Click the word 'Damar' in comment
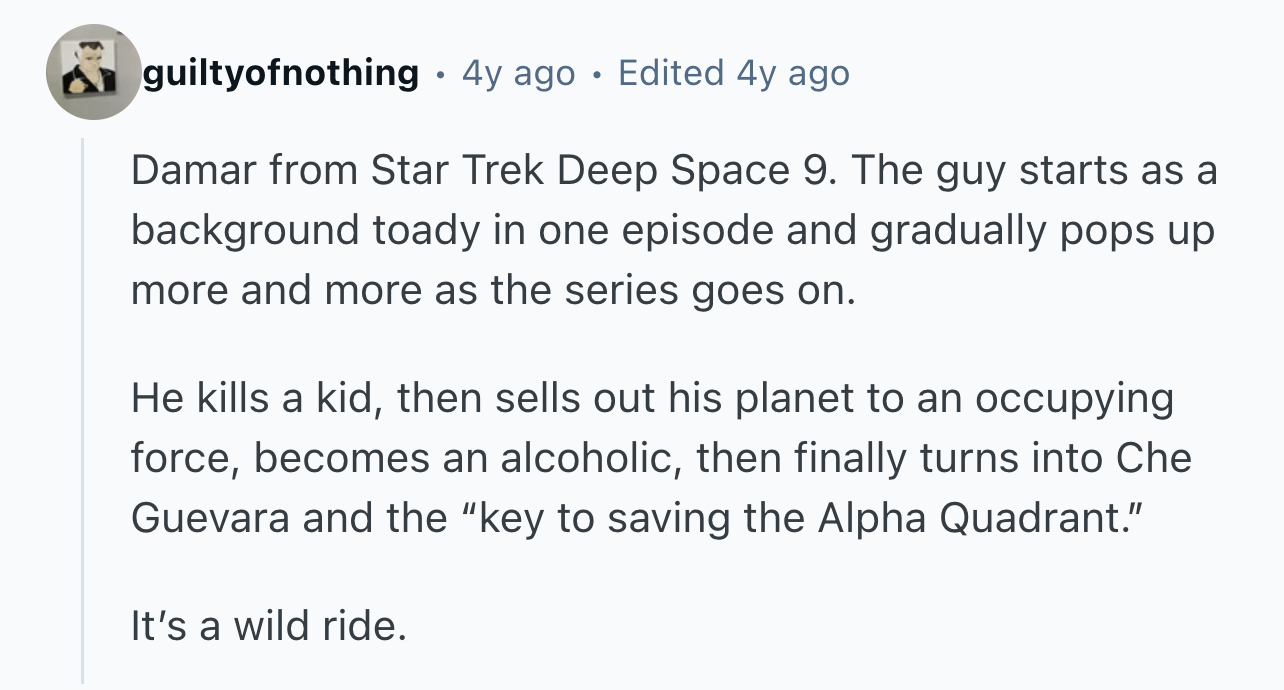1284x690 pixels. (193, 171)
